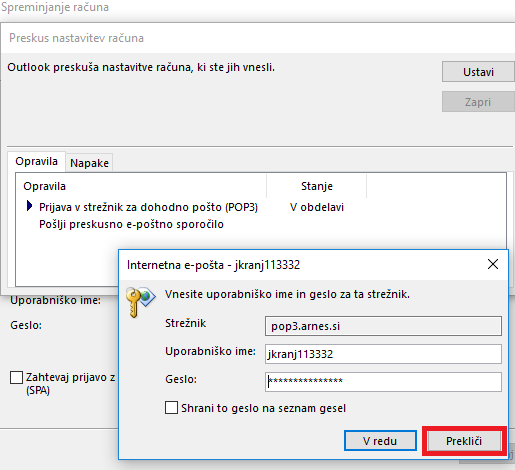Close the Internetna e-pošta dialog with X
This screenshot has width=515, height=470.
(493, 264)
